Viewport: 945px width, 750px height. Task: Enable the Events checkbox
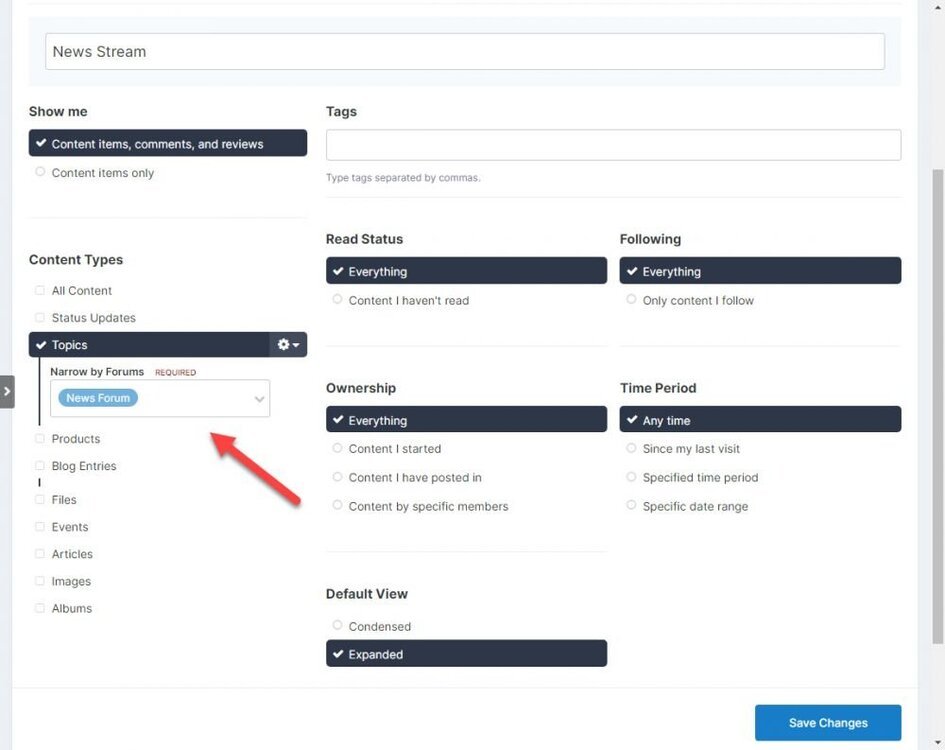(x=40, y=527)
